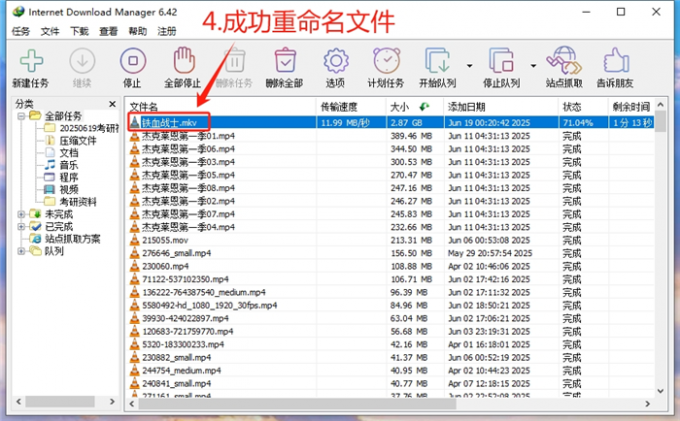Viewport: 680px width, 421px height.
Task: Click the file list horizontal scrollbar right arrow
Action: [x=647, y=404]
